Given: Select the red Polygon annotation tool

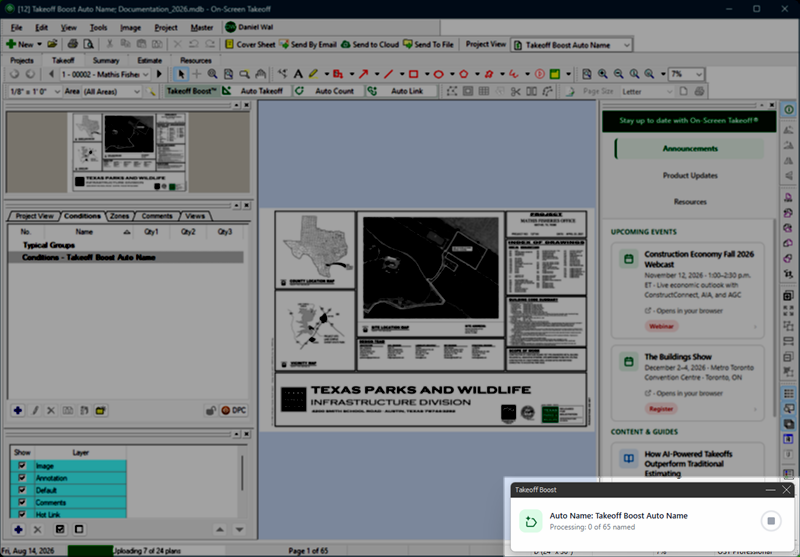Looking at the screenshot, I should (463, 74).
